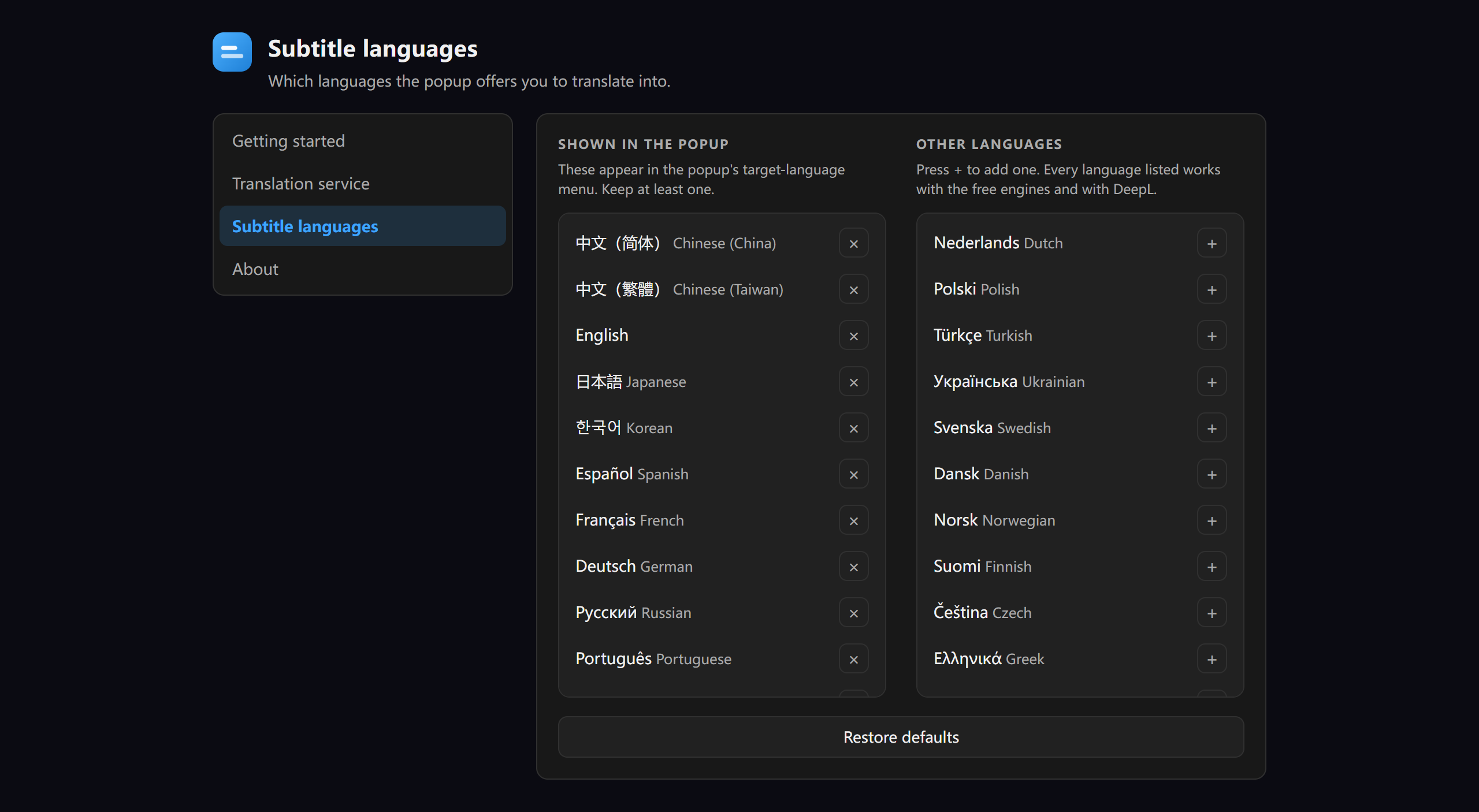Add Greek with its plus button
Screen dimensions: 1479x812
pos(1212,659)
